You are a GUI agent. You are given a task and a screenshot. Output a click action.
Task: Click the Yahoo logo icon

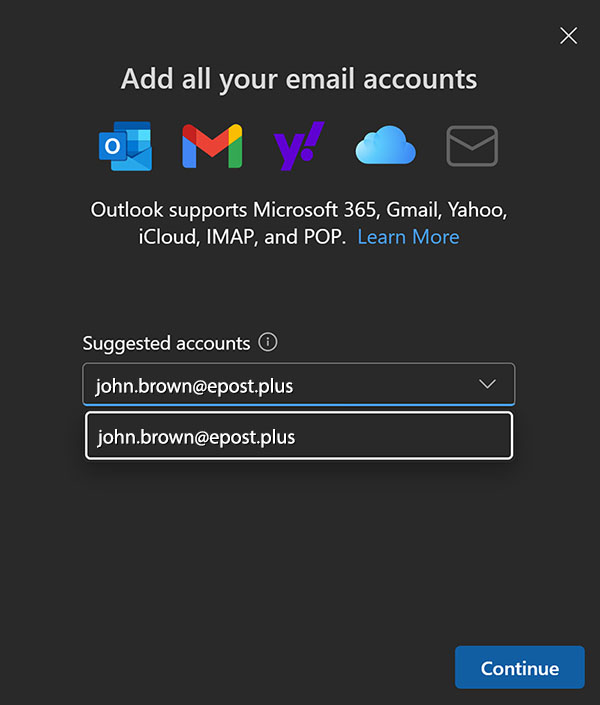coord(299,146)
